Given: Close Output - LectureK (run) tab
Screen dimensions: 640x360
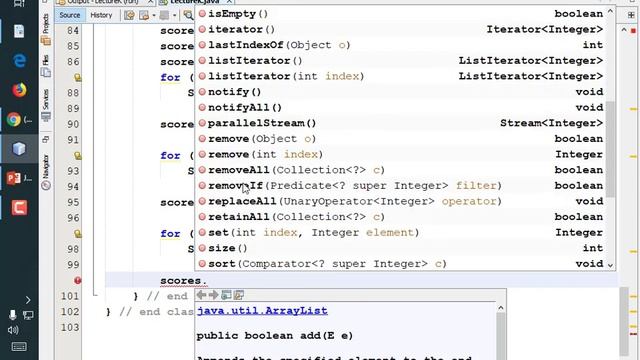Looking at the screenshot, I should (x=150, y=2).
